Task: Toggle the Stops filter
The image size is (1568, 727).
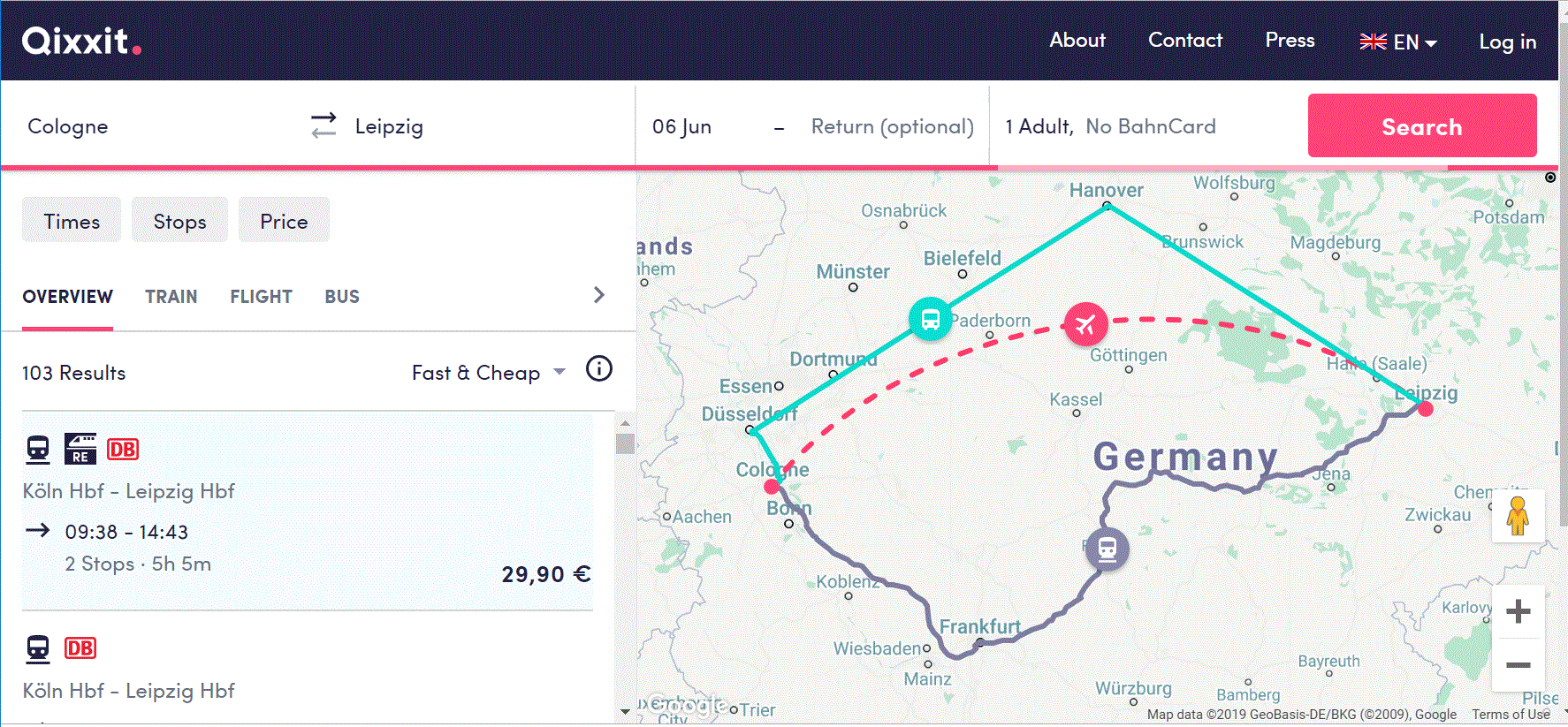Action: (179, 221)
